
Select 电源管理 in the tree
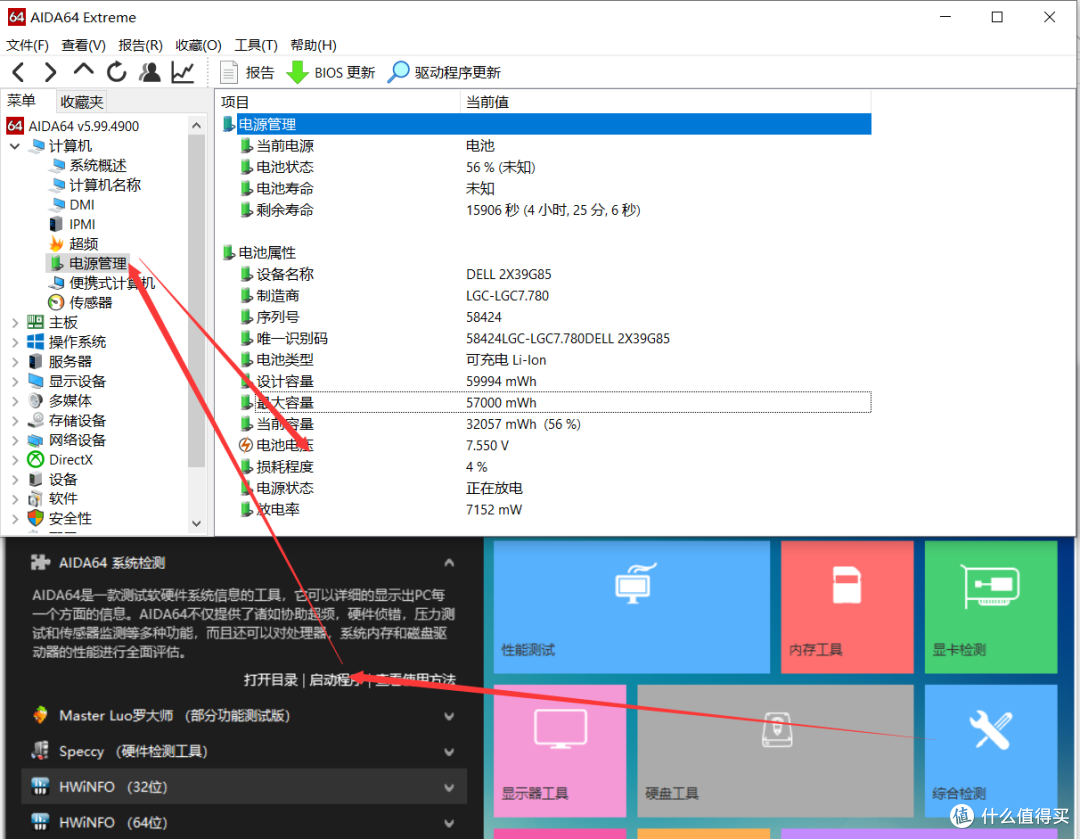[98, 264]
